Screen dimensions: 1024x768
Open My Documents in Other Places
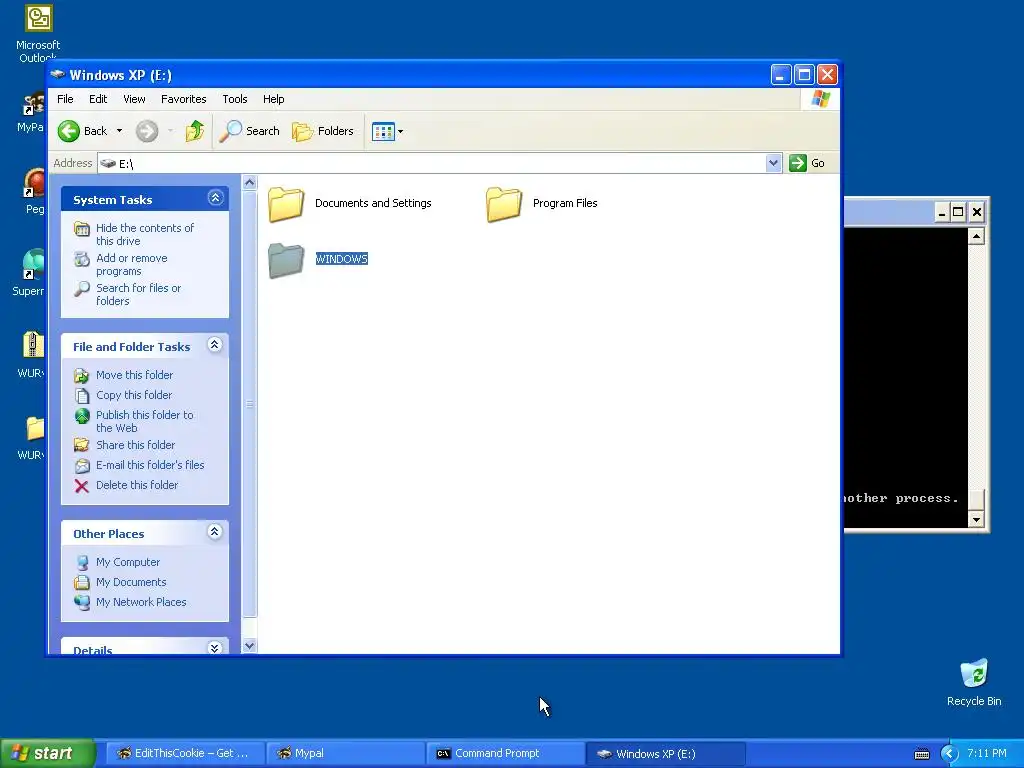coord(131,582)
